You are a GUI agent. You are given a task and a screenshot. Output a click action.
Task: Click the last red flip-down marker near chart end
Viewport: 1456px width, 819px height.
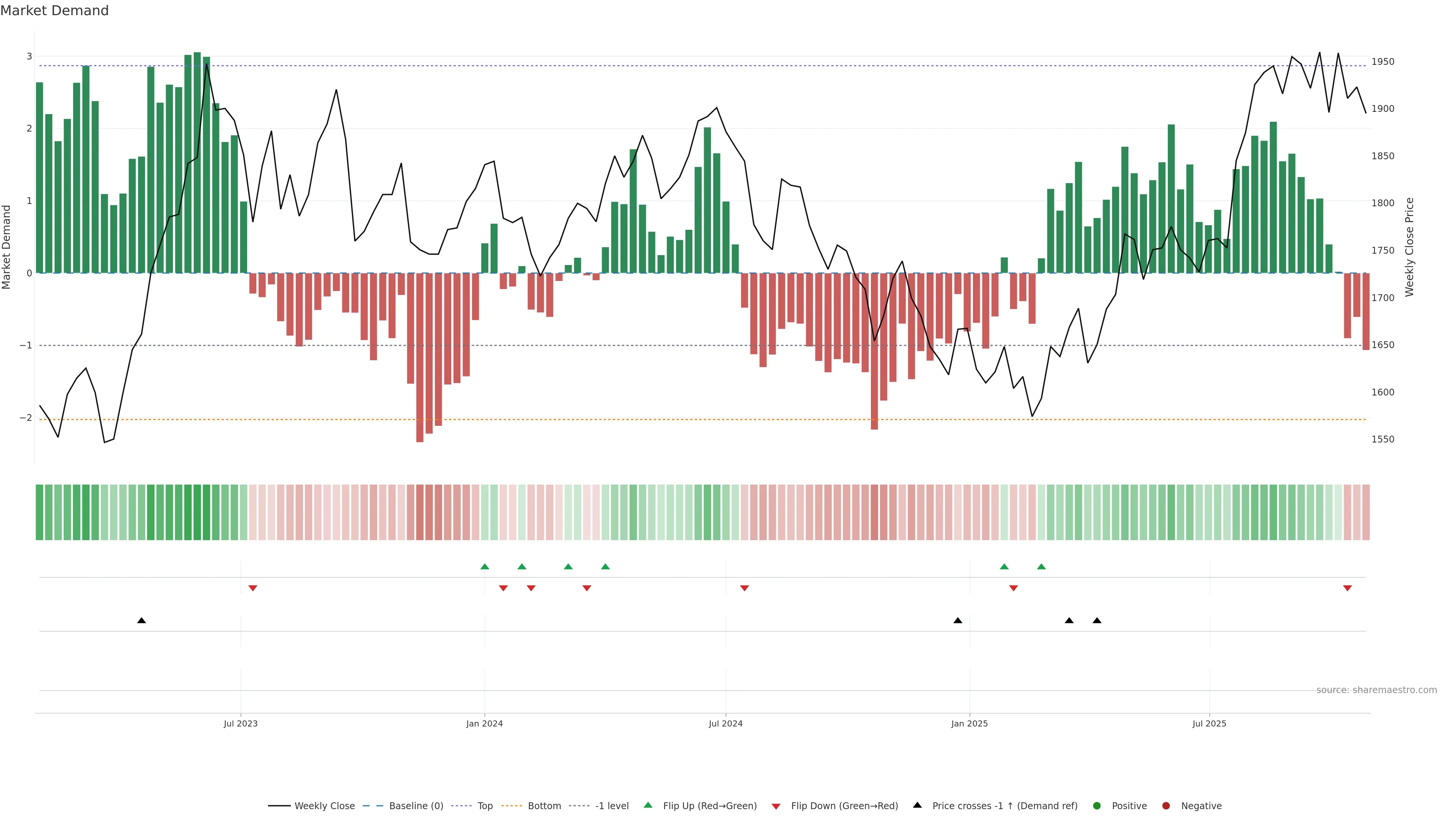pyautogui.click(x=1348, y=588)
